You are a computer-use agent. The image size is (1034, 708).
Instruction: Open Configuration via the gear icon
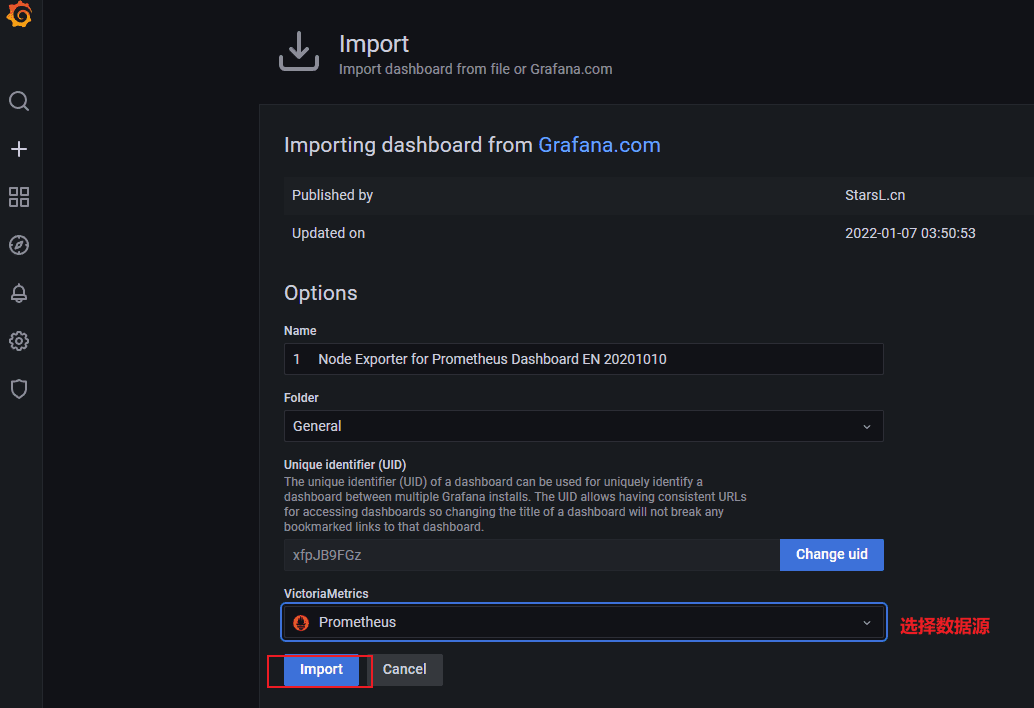19,341
